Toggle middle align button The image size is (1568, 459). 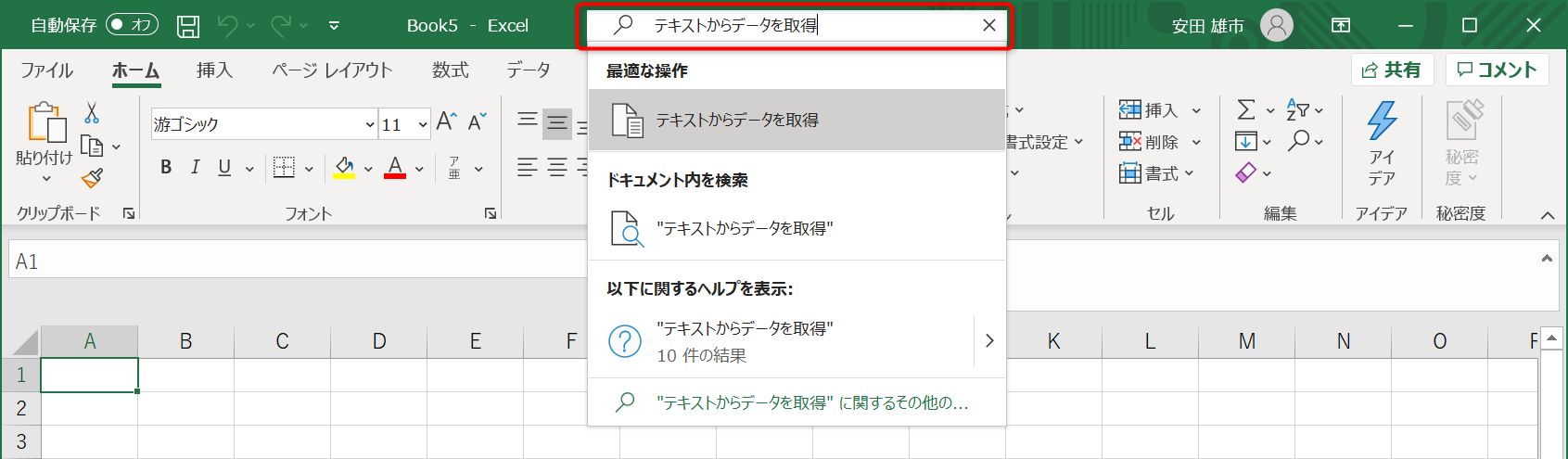click(x=557, y=123)
